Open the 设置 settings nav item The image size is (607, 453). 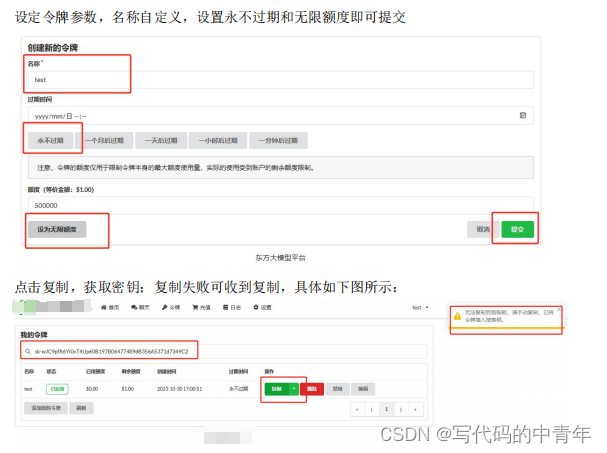262,307
